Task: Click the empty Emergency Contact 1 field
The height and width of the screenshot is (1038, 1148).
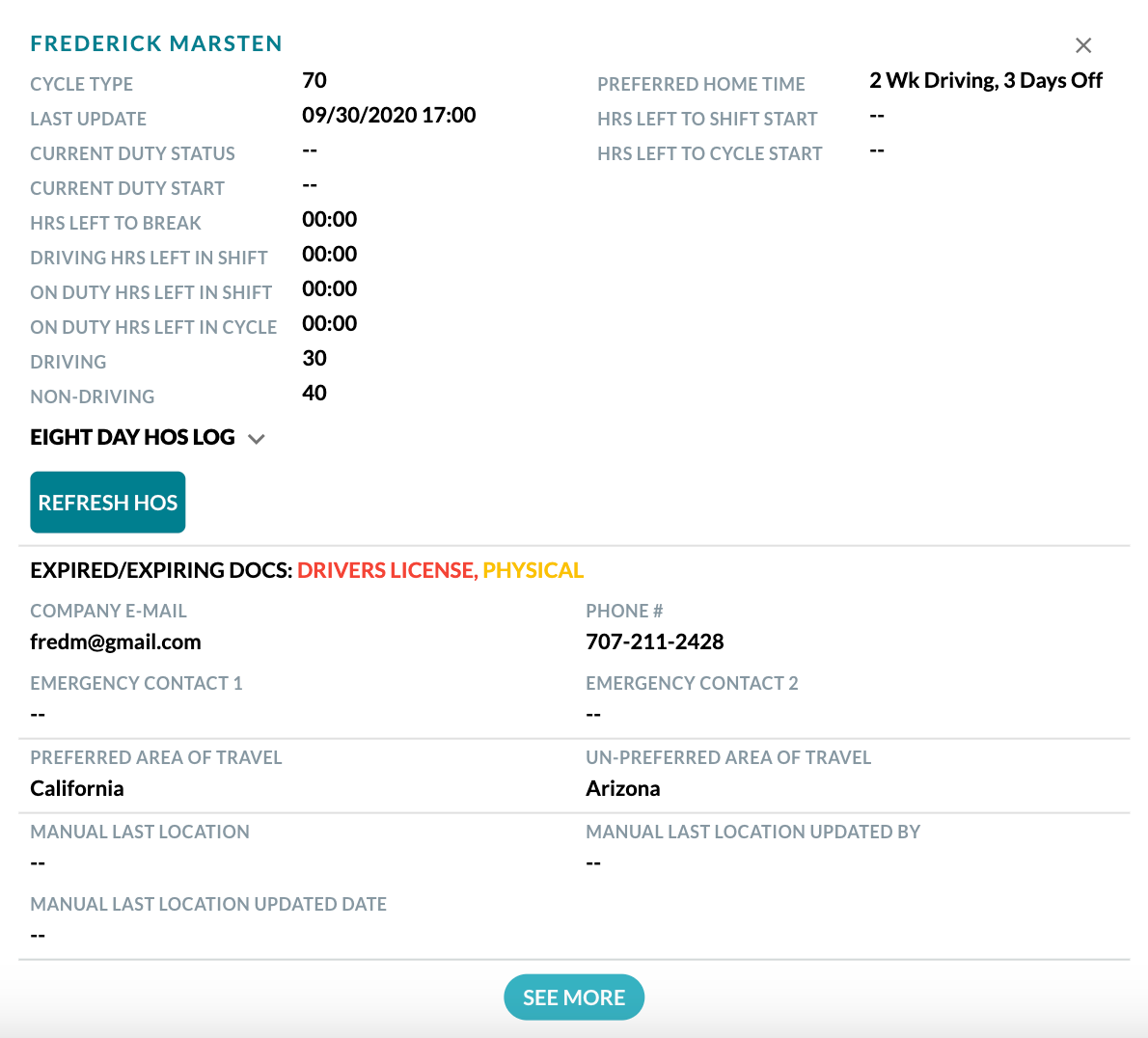Action: click(36, 713)
